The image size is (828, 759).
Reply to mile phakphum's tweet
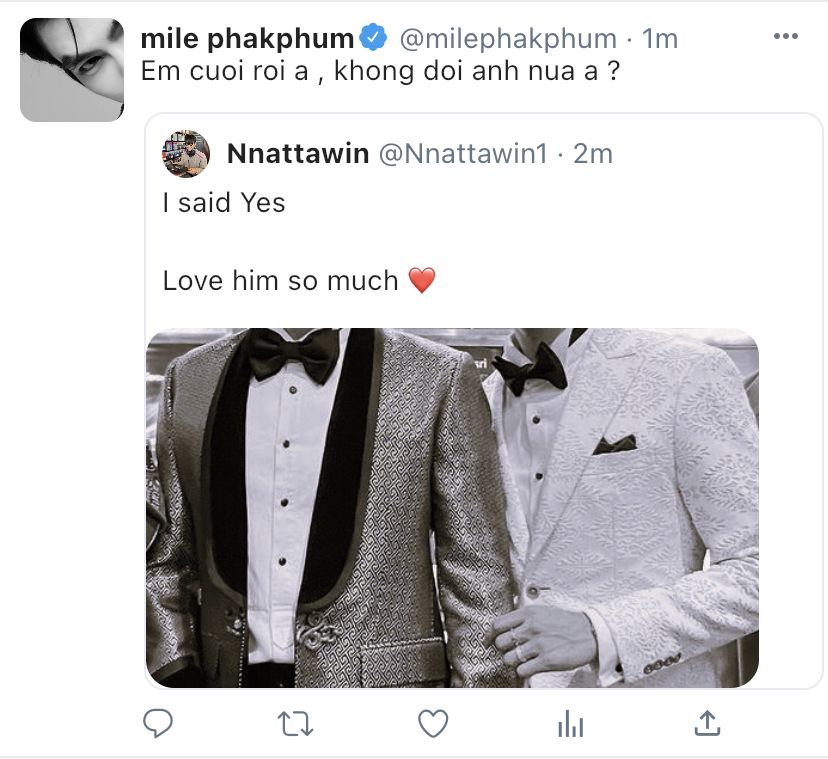pyautogui.click(x=158, y=723)
